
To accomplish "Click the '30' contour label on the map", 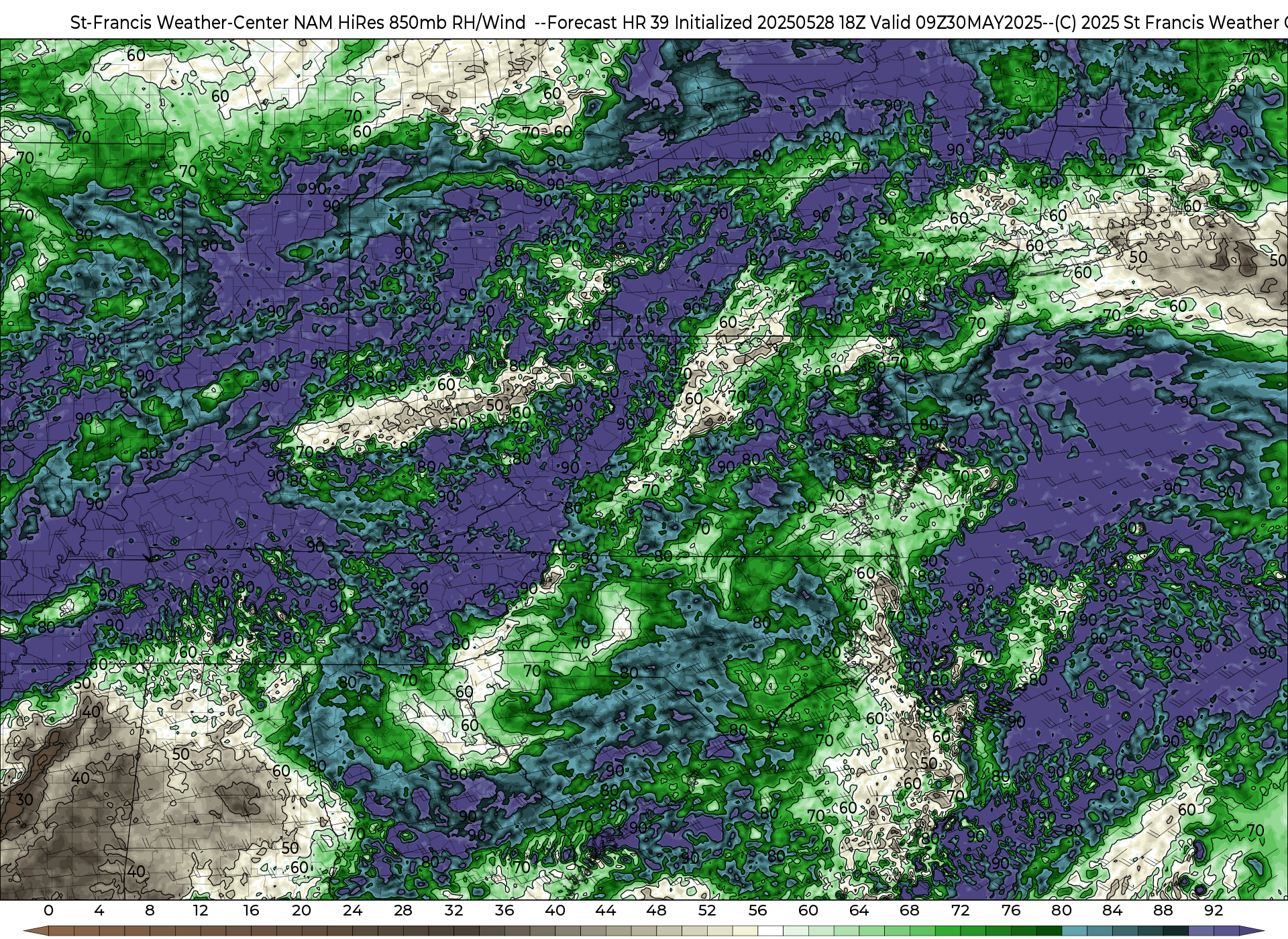I will click(x=25, y=799).
